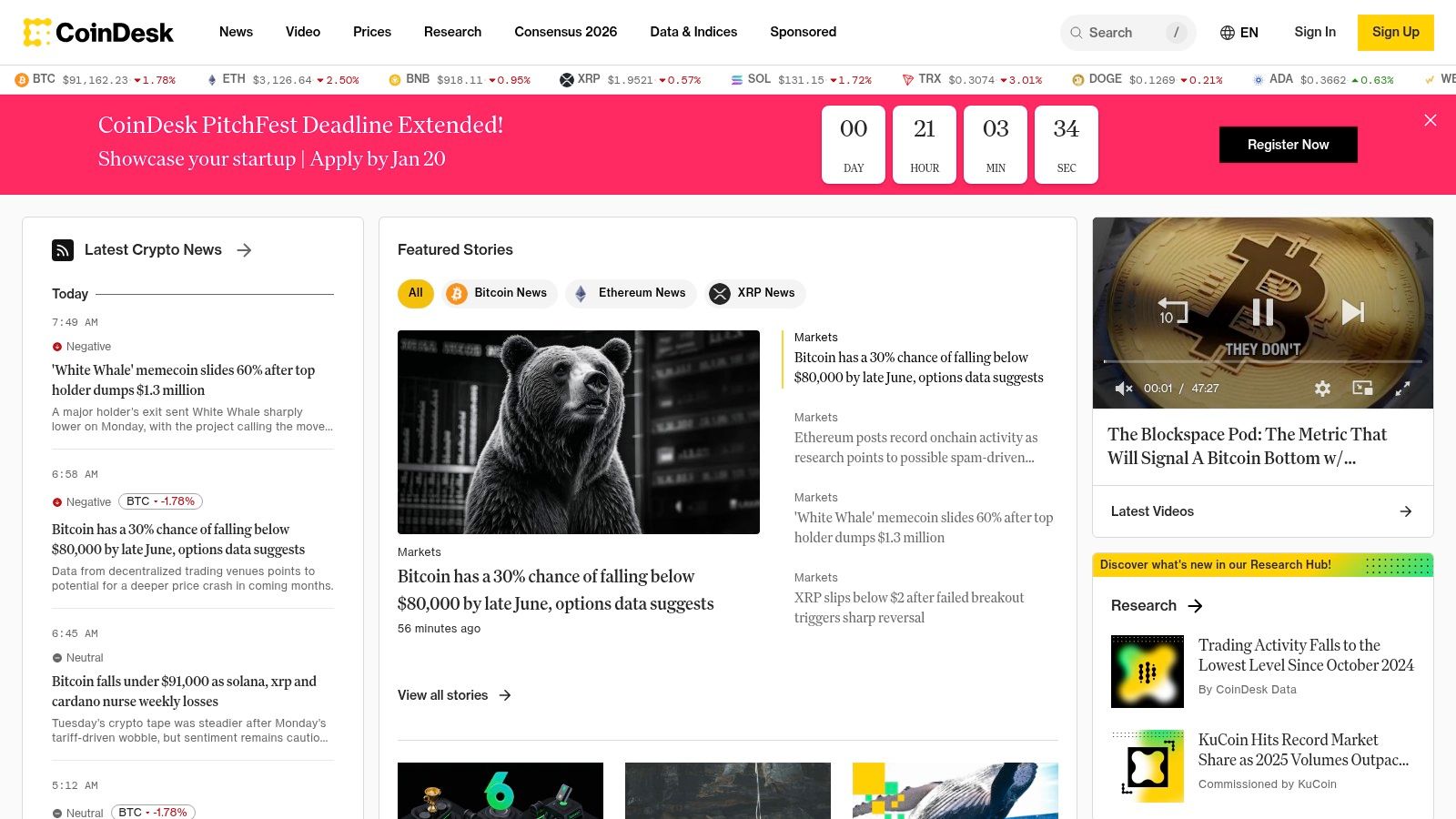Viewport: 1456px width, 819px height.
Task: Expand the video to fullscreen
Action: pos(1403,389)
